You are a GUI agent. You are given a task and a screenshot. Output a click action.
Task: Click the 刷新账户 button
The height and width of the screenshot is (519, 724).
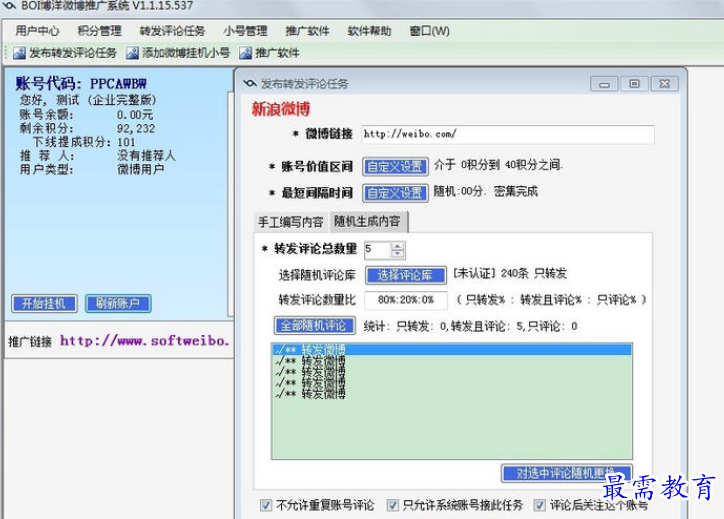pyautogui.click(x=118, y=303)
